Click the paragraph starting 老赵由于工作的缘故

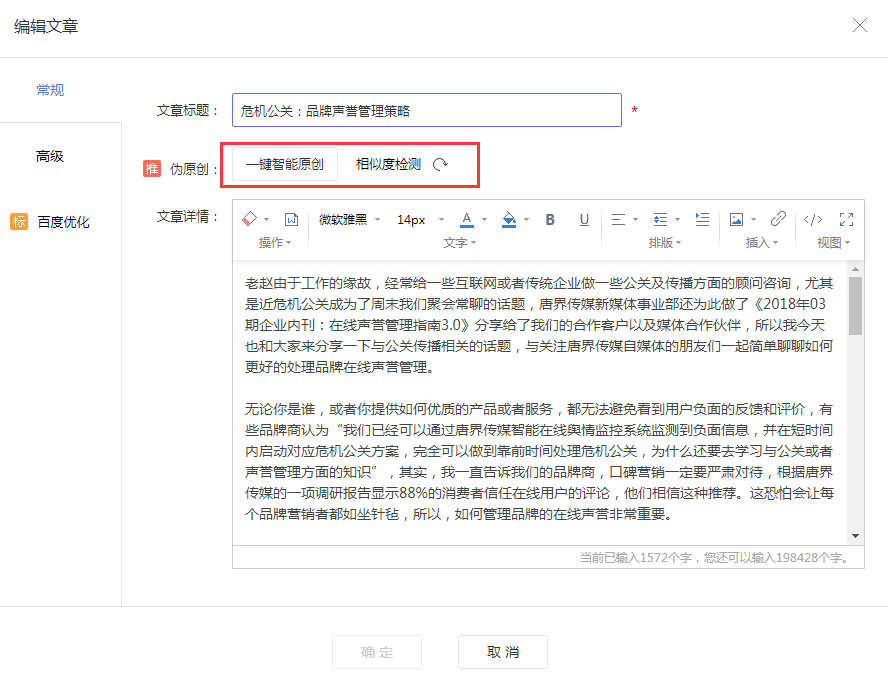click(x=539, y=325)
